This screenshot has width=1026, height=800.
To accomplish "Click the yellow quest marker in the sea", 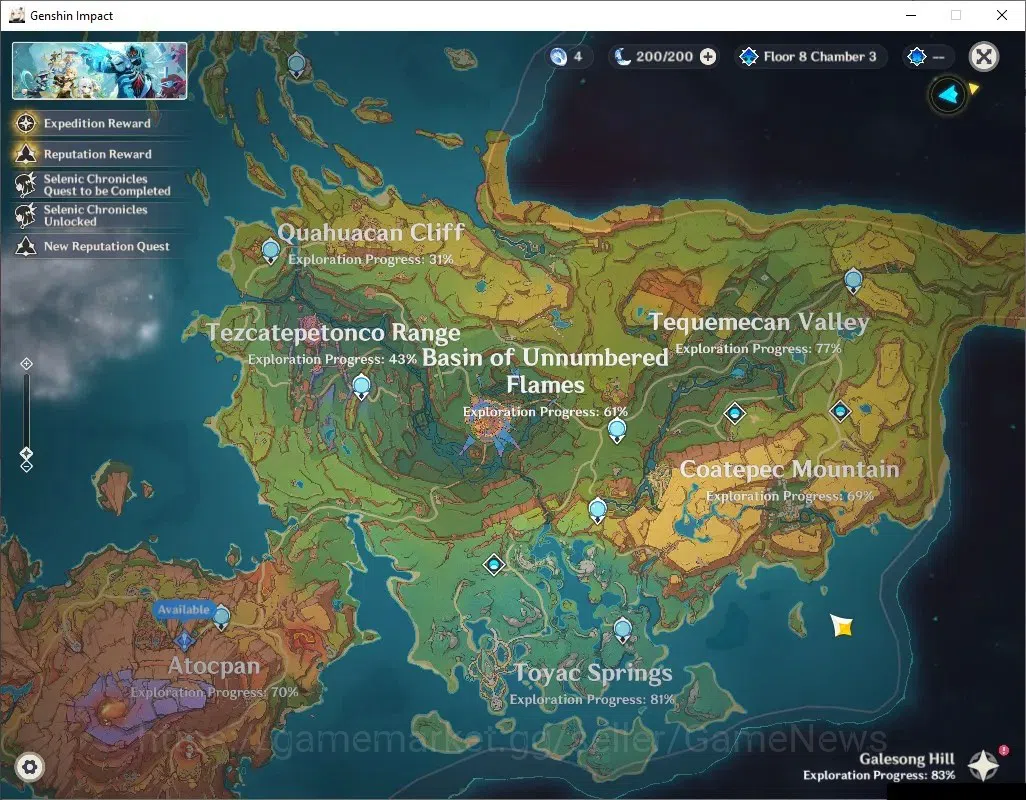I will tap(842, 626).
